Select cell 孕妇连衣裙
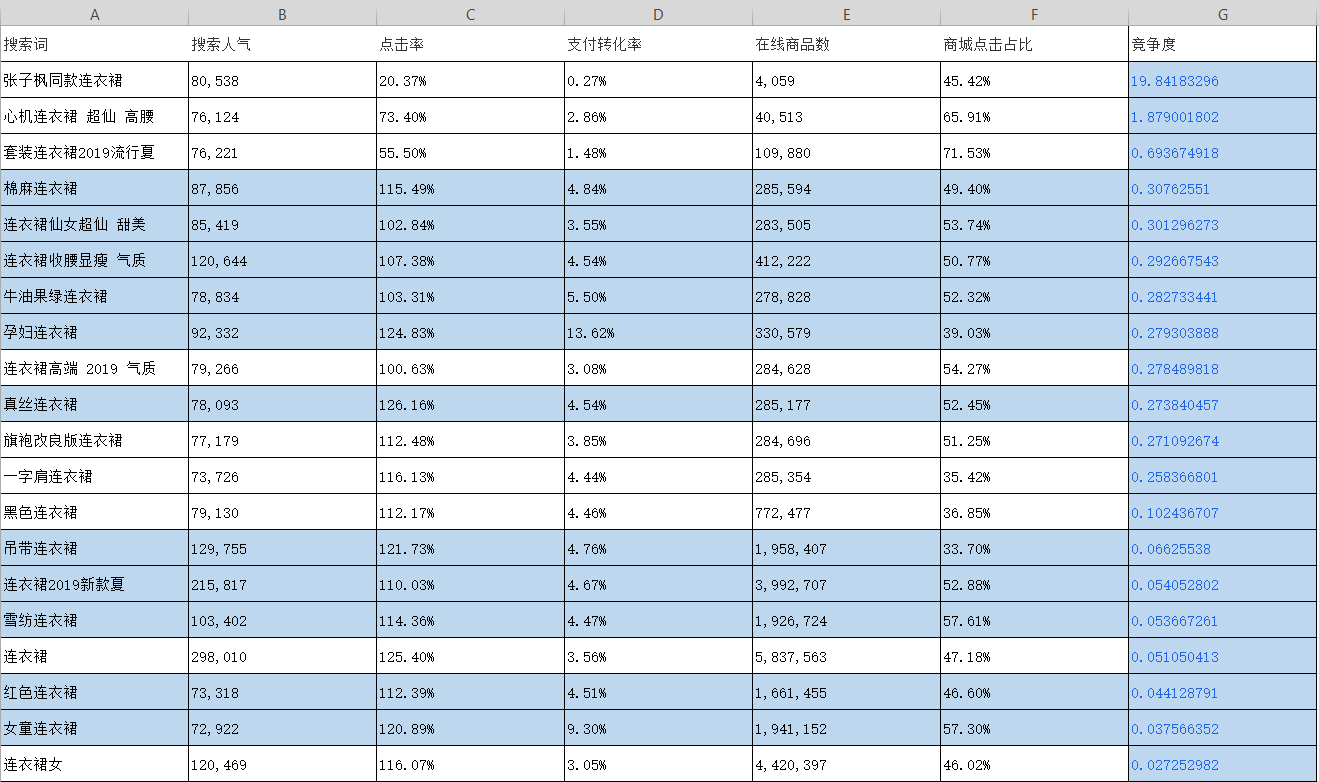1319x782 pixels. [94, 332]
